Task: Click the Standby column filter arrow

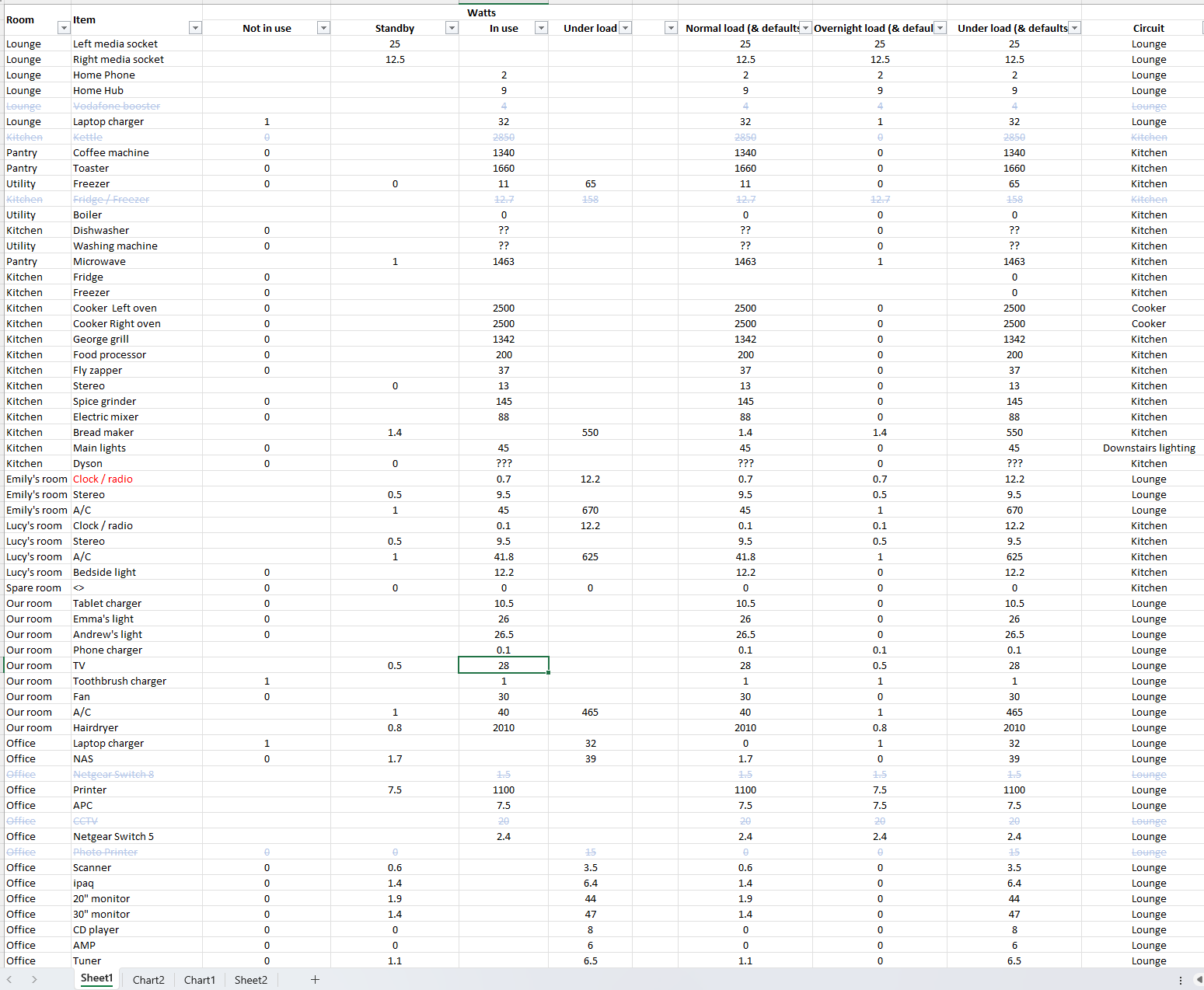Action: [x=451, y=28]
